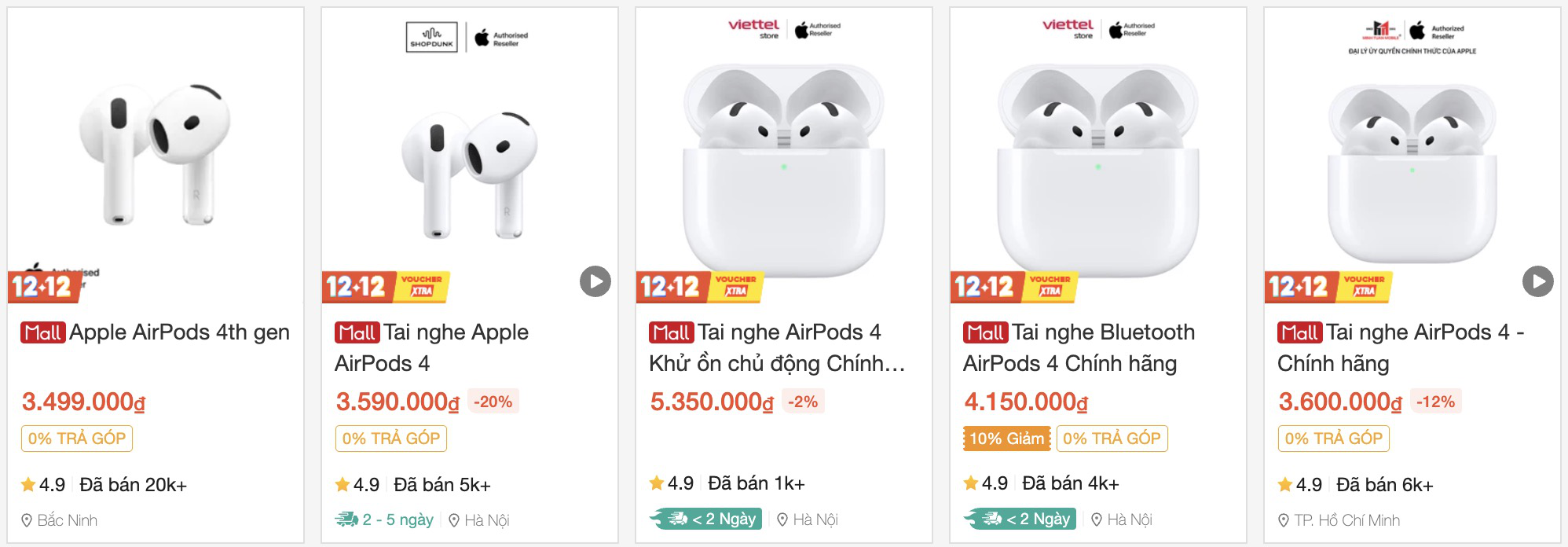The image size is (1568, 547).
Task: Click the 12.12 badge on Apple AirPods 4th gen
Action: pyautogui.click(x=41, y=286)
